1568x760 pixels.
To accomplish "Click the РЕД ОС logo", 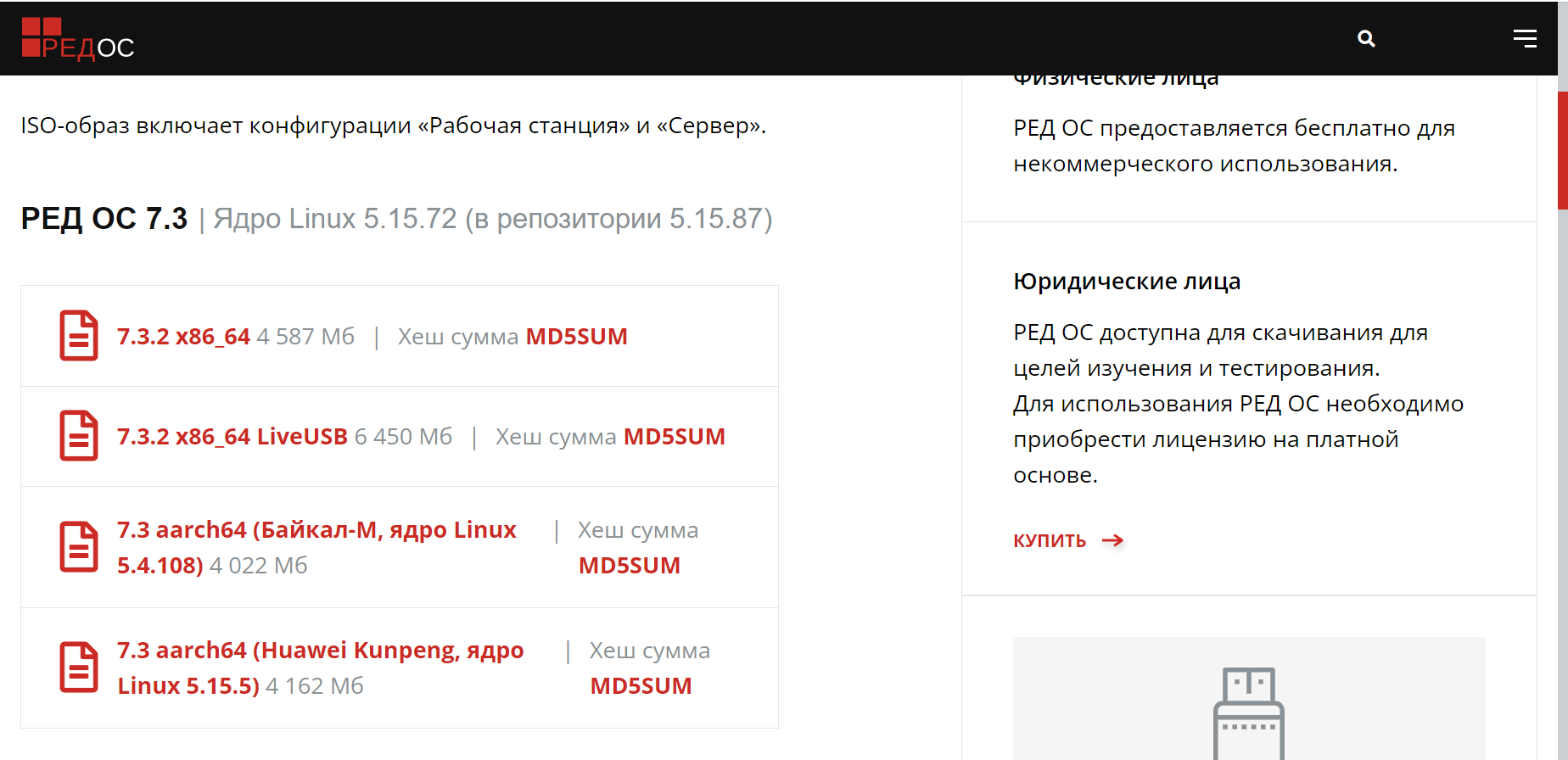I will 78,39.
